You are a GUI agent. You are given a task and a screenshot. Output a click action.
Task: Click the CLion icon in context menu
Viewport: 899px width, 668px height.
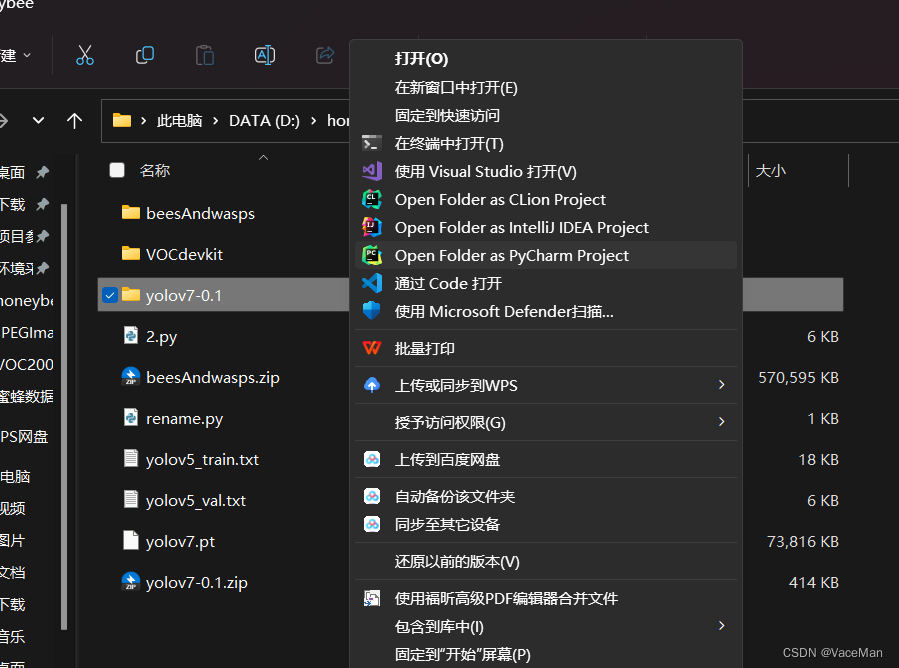[372, 199]
